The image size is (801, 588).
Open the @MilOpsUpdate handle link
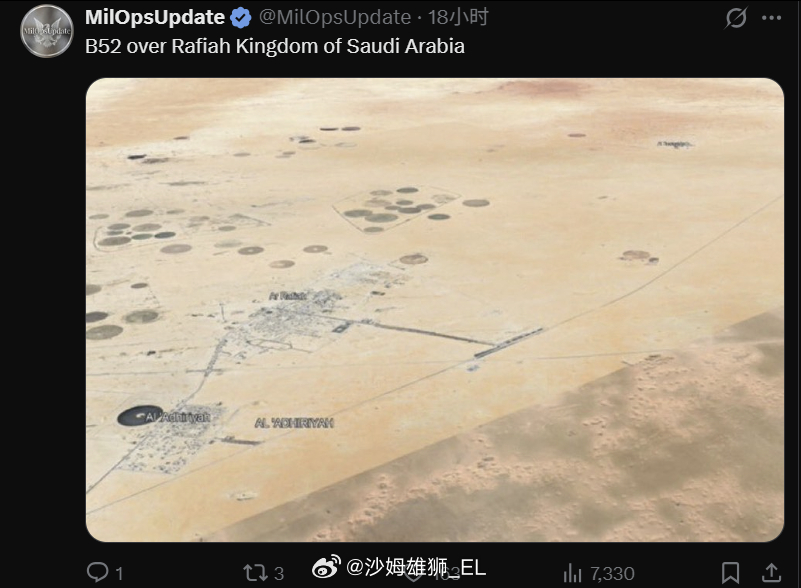(x=335, y=17)
